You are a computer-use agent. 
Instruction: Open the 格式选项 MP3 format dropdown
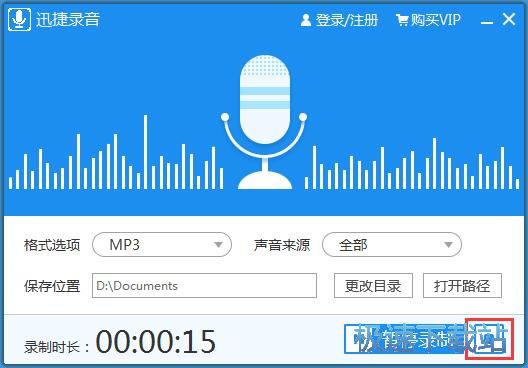pyautogui.click(x=162, y=244)
